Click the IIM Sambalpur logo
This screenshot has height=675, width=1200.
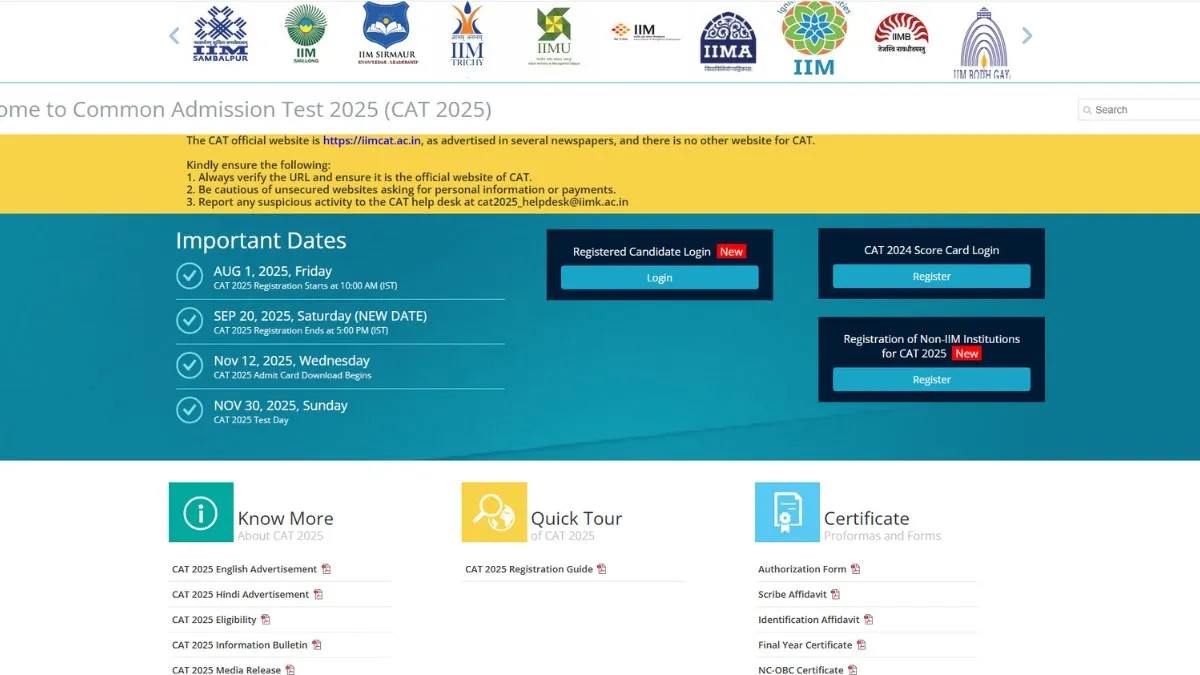pos(220,36)
